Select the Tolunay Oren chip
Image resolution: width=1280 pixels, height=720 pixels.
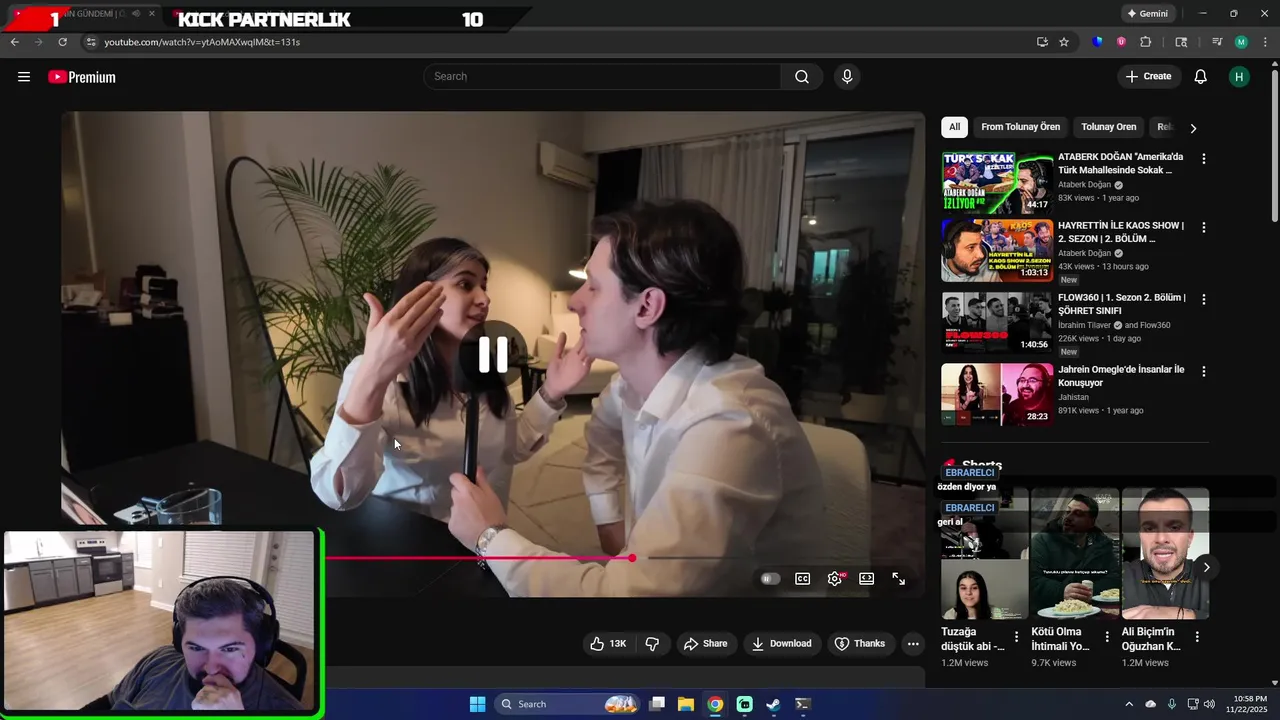pyautogui.click(x=1109, y=127)
